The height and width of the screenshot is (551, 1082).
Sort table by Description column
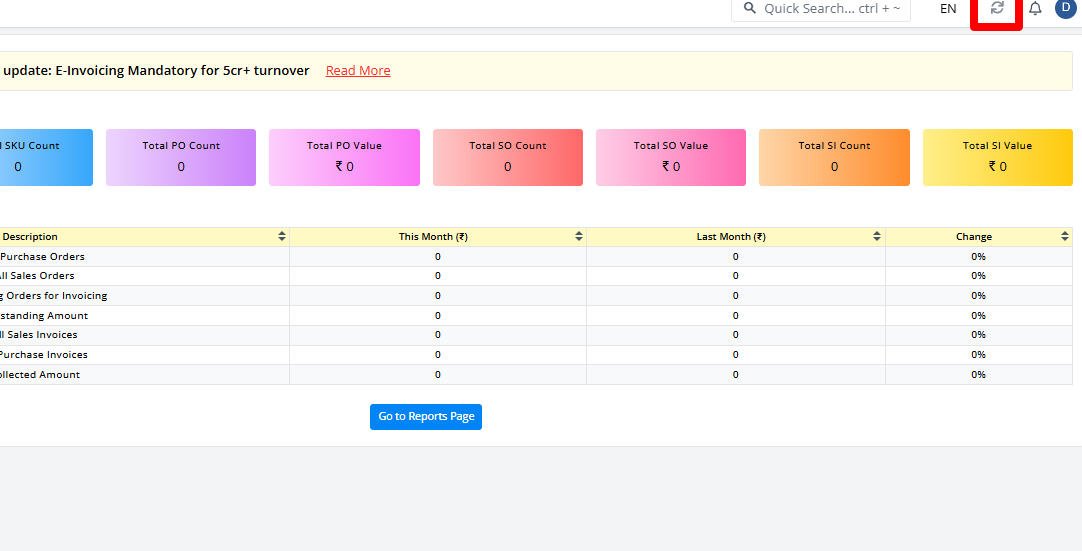click(x=282, y=236)
